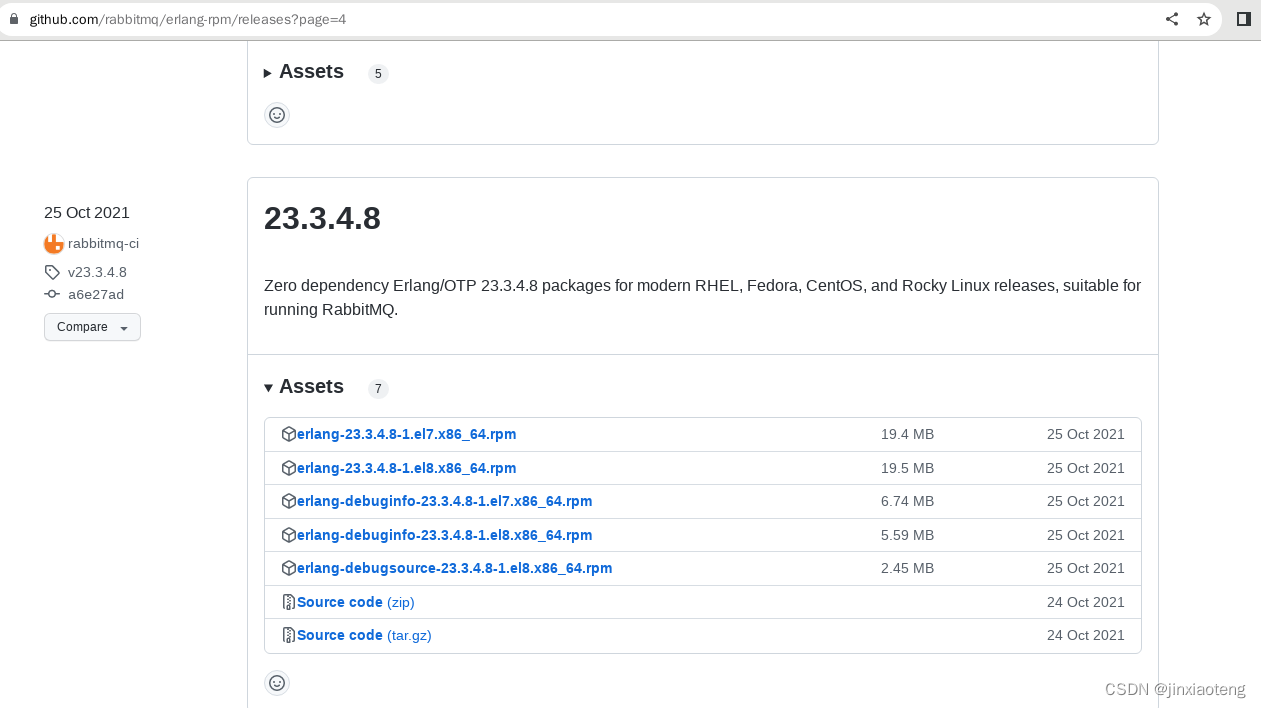Click the tag icon beside v23.3.4.8
This screenshot has height=708, width=1261.
click(x=52, y=272)
